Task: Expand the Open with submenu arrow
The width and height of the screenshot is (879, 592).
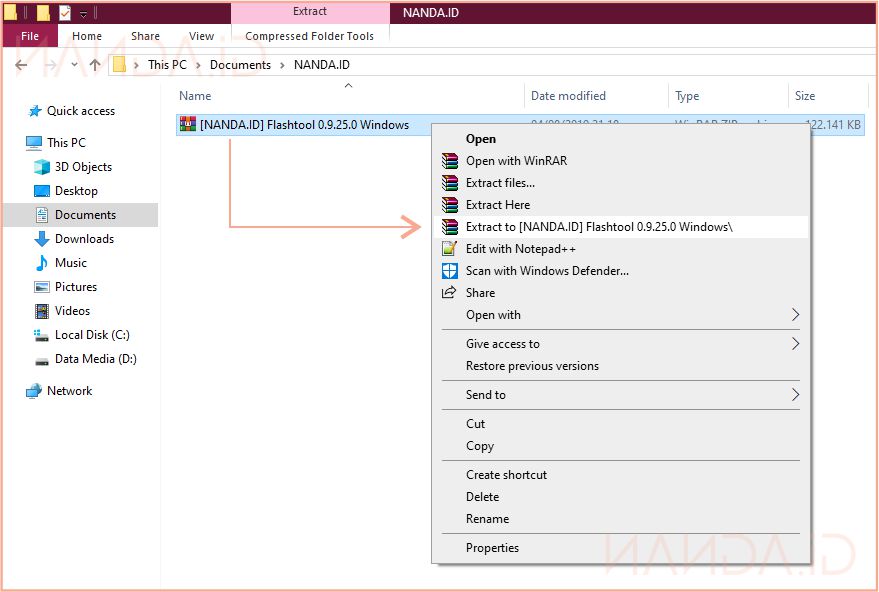Action: (x=795, y=315)
